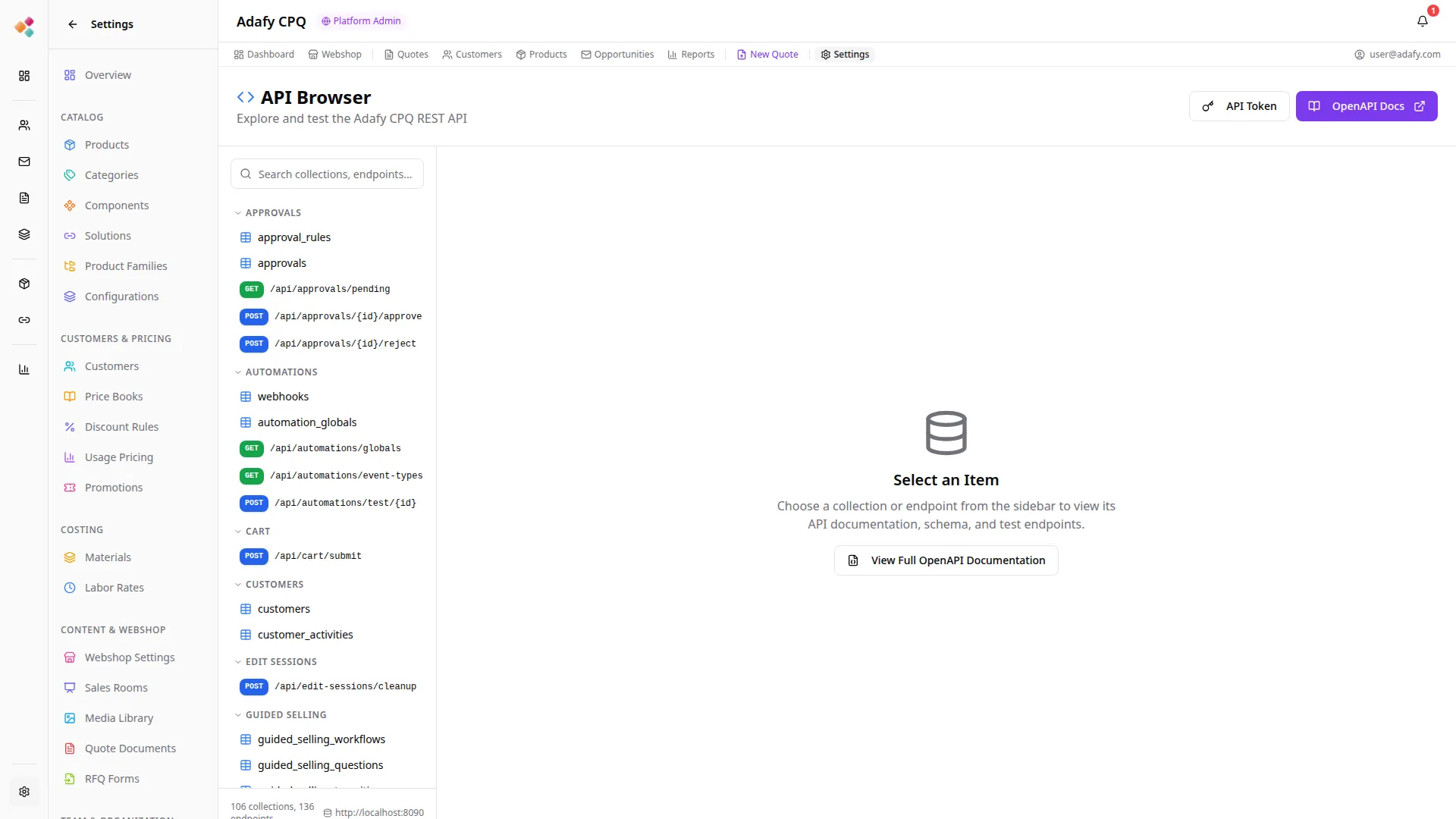
Task: Select the bar-chart icon in the left rail
Action: 24,369
